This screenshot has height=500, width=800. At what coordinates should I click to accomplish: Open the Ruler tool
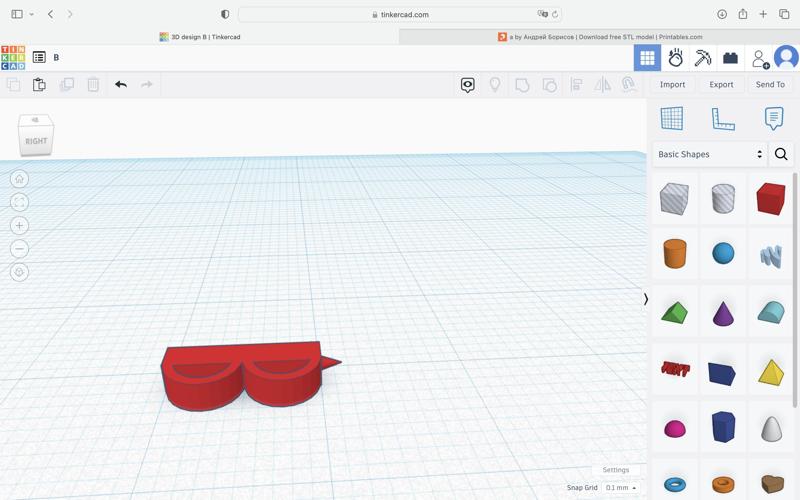722,119
